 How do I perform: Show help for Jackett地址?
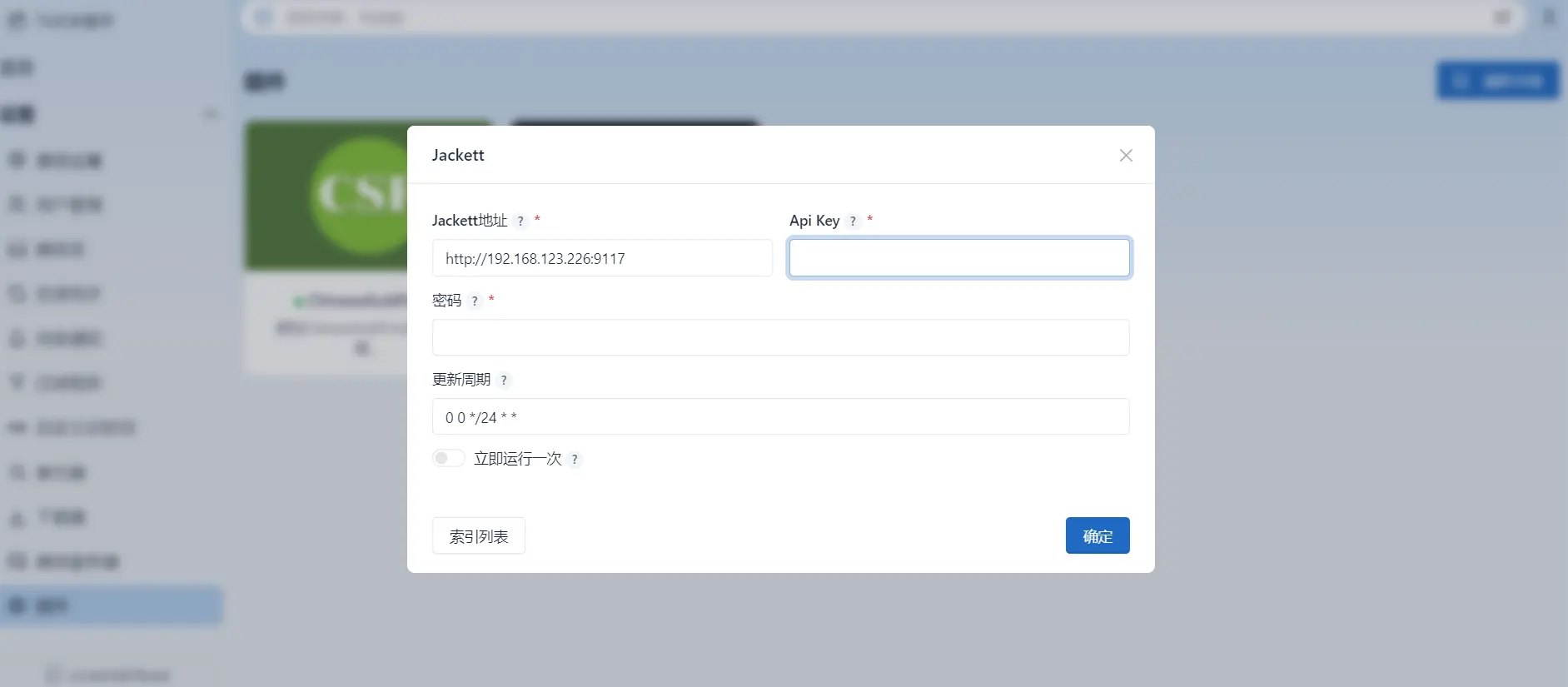(x=520, y=221)
